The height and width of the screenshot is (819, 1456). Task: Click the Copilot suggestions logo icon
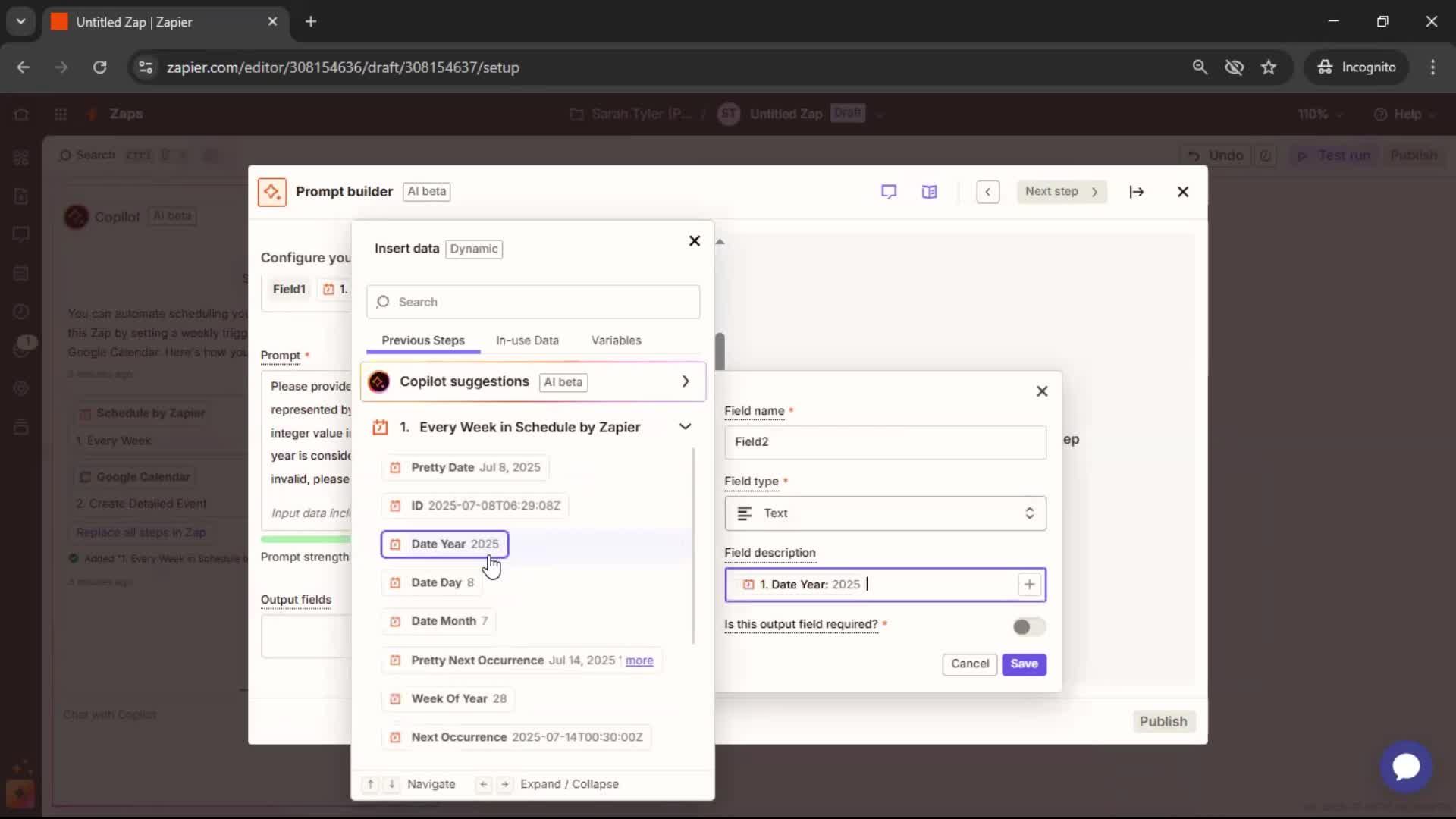click(379, 381)
